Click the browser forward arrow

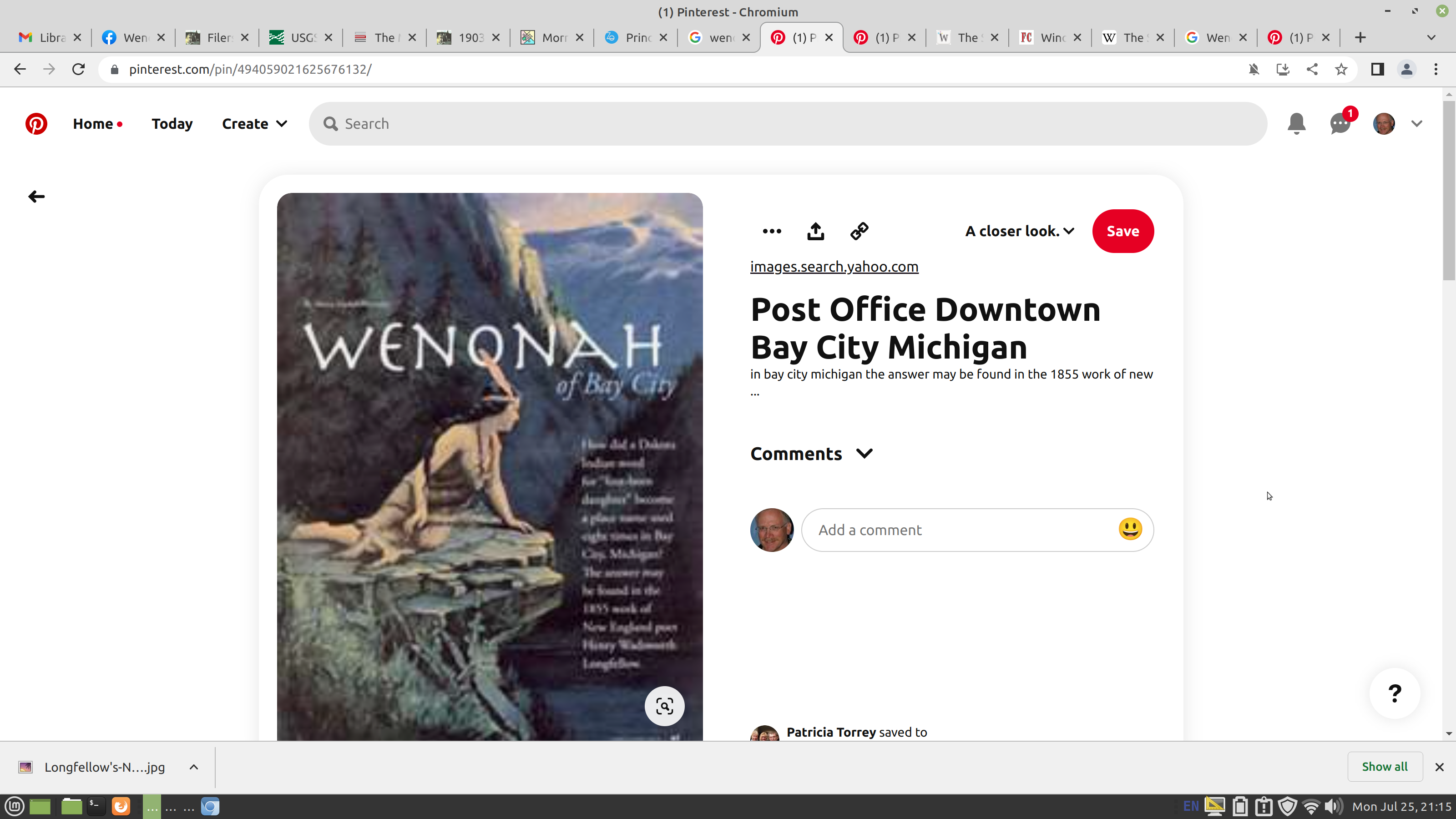pyautogui.click(x=49, y=69)
